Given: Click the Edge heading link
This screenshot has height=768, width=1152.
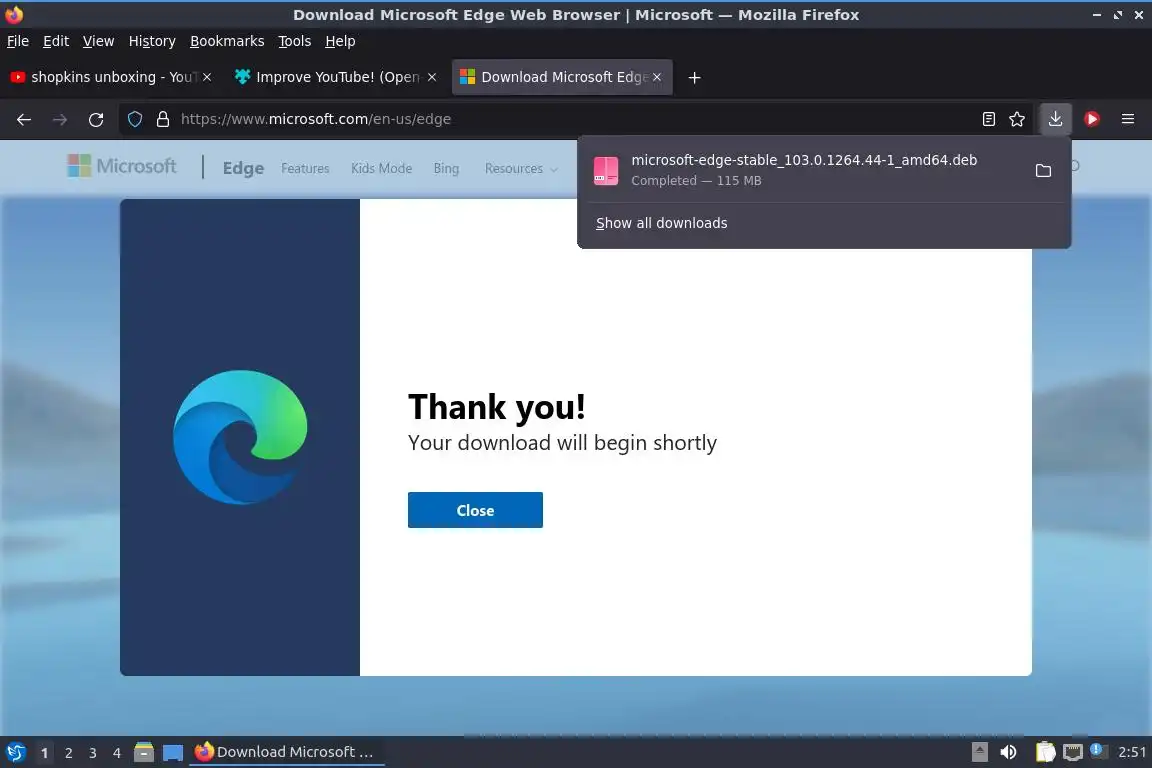Looking at the screenshot, I should (243, 168).
